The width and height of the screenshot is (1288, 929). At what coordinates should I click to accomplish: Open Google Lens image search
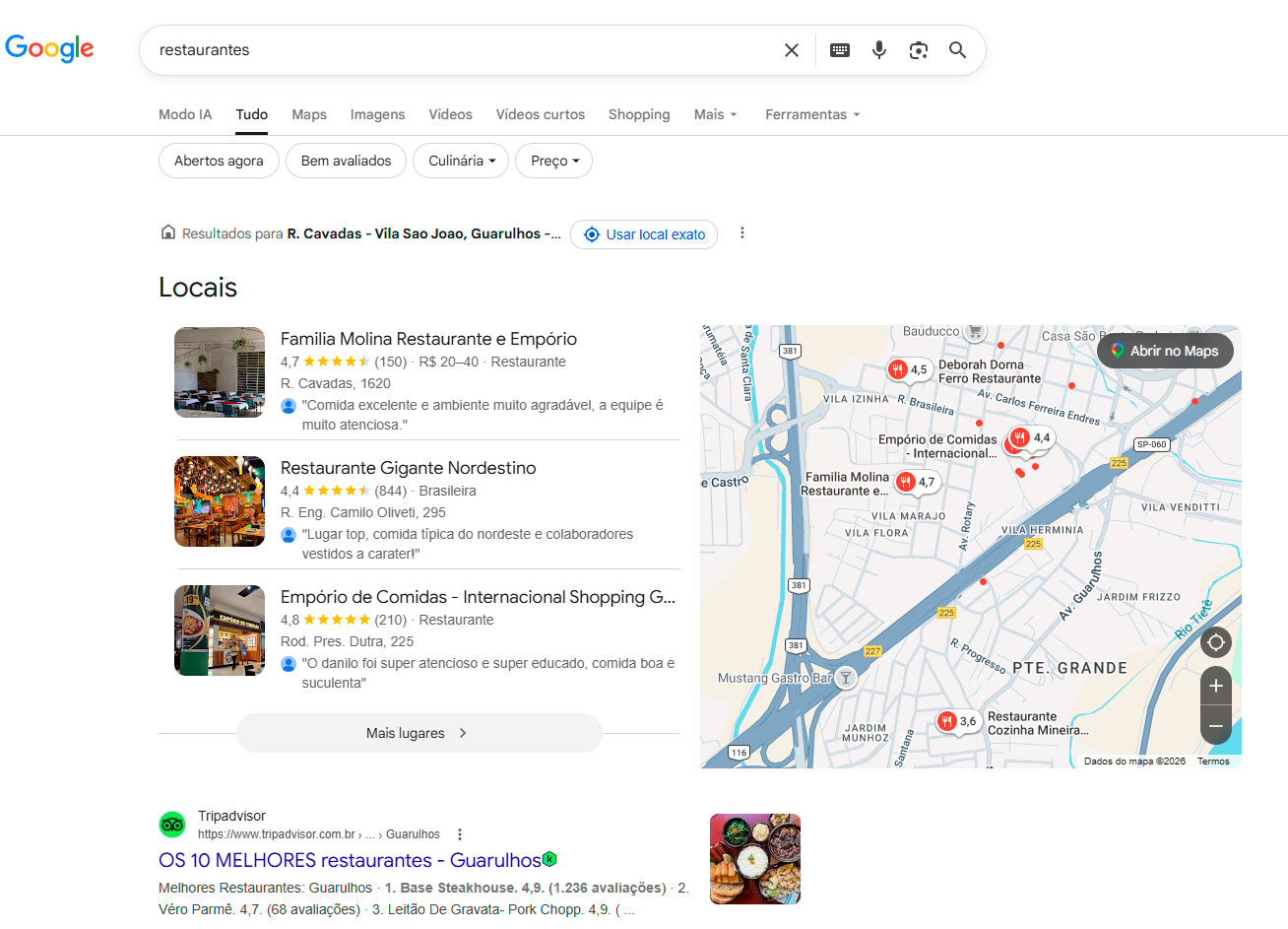pyautogui.click(x=918, y=49)
